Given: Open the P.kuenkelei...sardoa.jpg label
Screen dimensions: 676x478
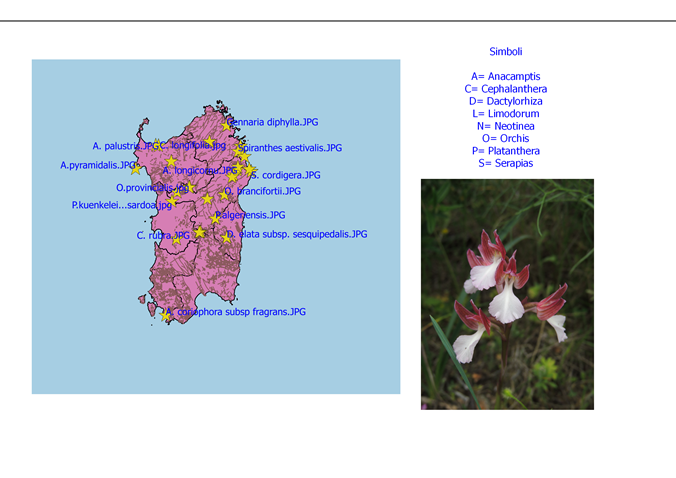Looking at the screenshot, I should point(121,205).
